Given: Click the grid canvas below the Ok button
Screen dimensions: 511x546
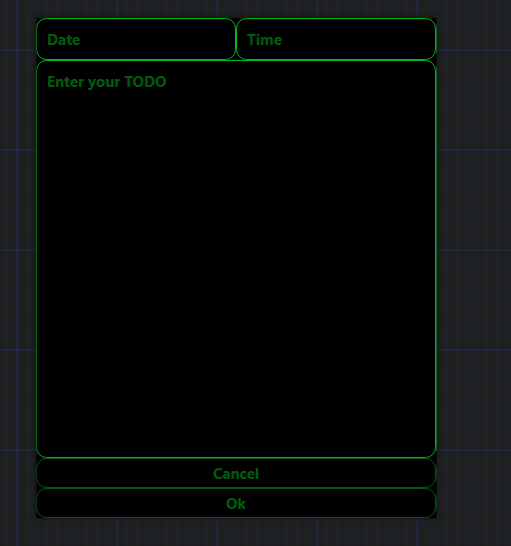Looking at the screenshot, I should (236, 532).
